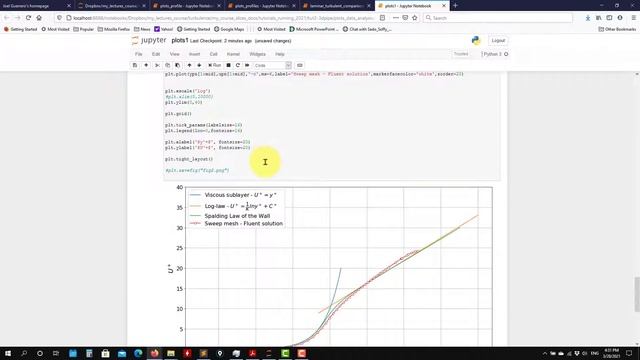Restart the kernel with the circular arrow
Viewport: 640px width, 360px height.
coord(238,65)
